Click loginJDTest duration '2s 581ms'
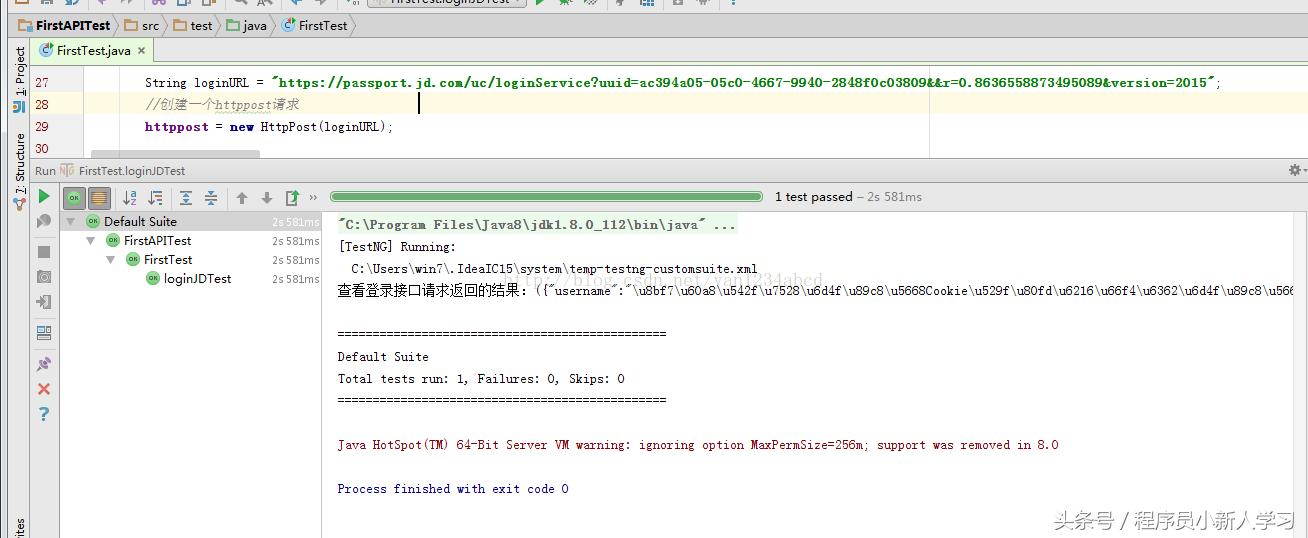This screenshot has height=538, width=1308. [295, 279]
